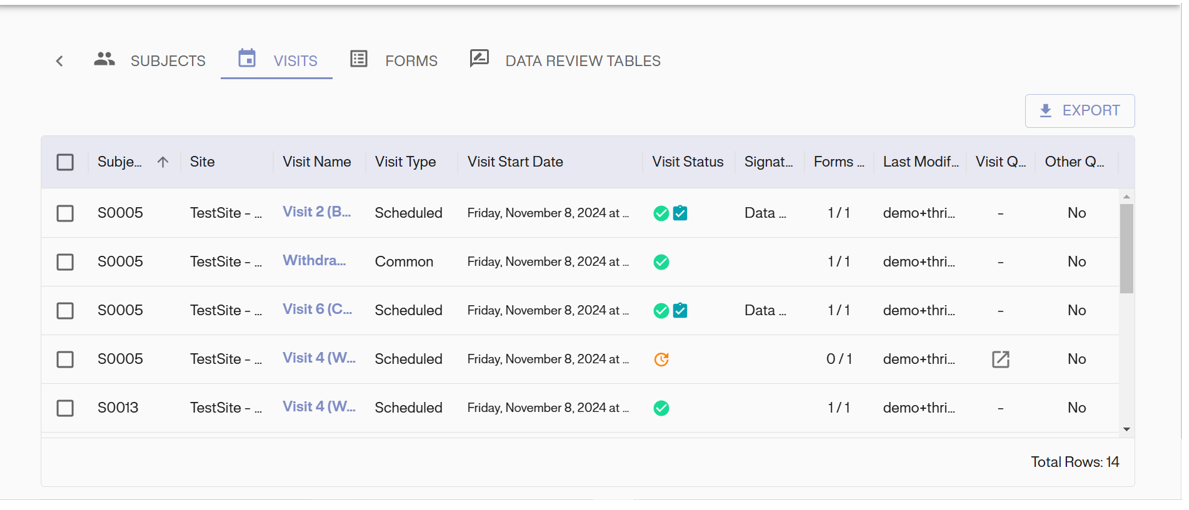Select the checkbox for Visit 2 row
Screen dimensions: 1189x510
coord(65,213)
